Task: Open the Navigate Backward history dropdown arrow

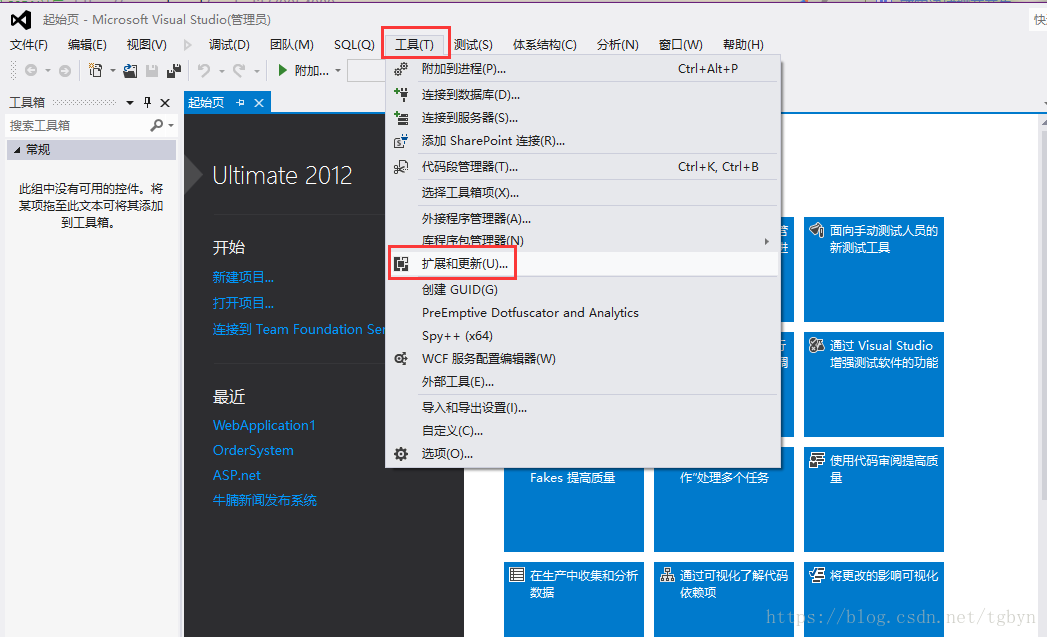Action: tap(47, 70)
